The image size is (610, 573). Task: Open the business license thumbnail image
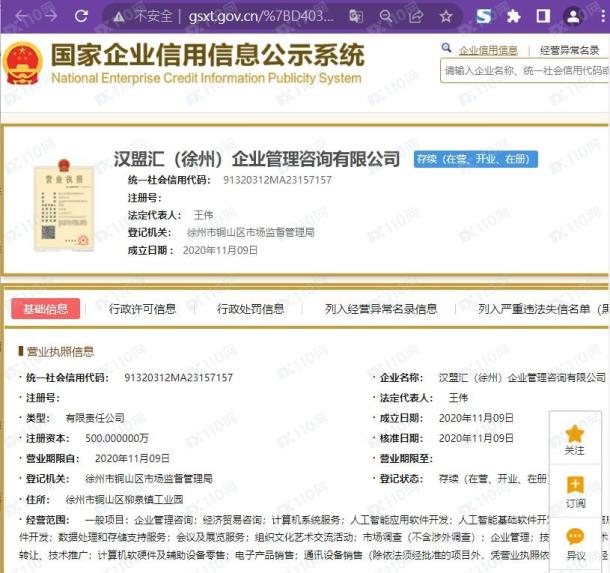(64, 205)
